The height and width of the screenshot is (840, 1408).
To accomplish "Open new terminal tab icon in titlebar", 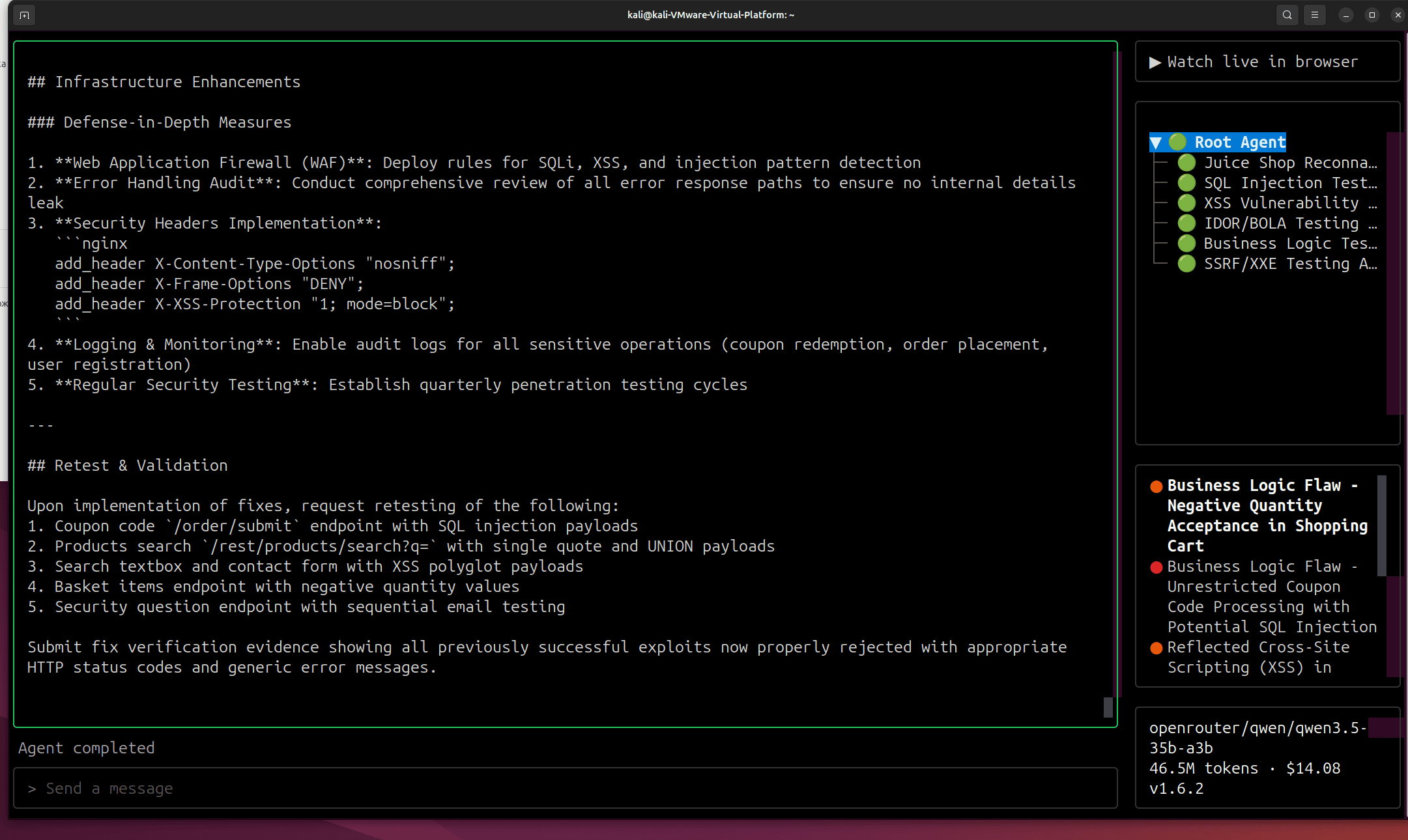I will [24, 15].
